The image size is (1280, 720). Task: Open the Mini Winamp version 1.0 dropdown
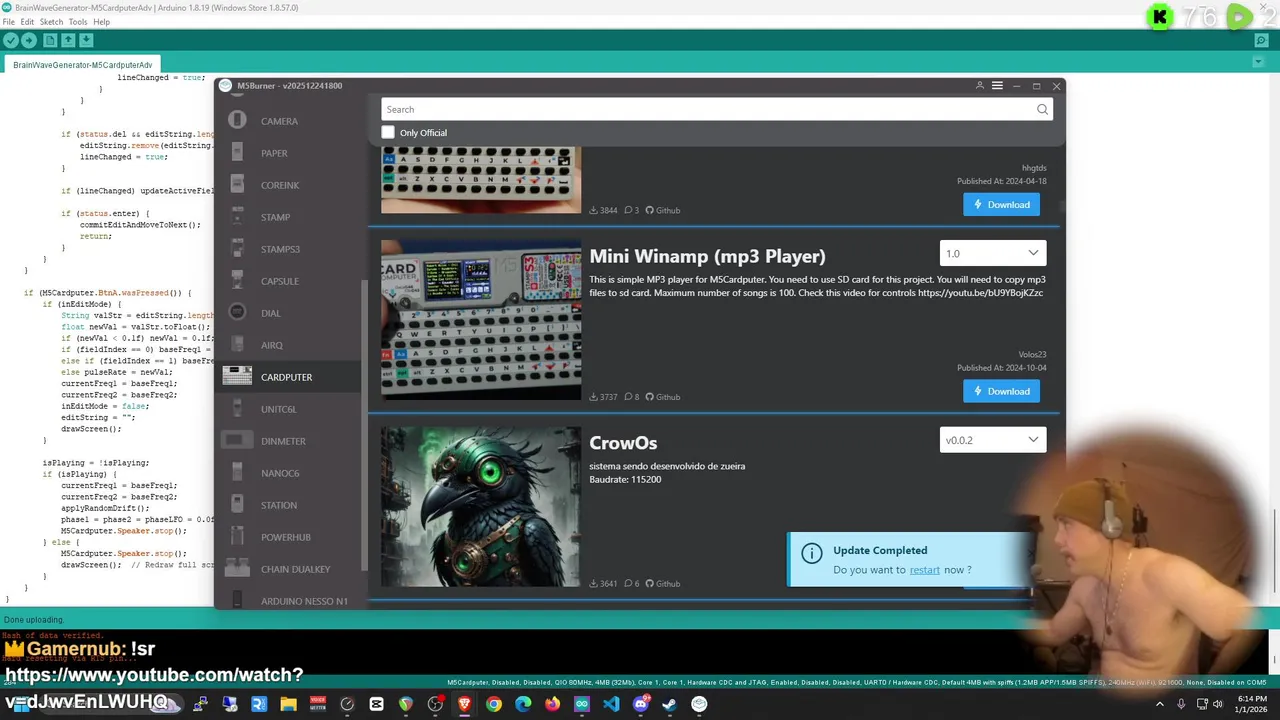[x=993, y=253]
